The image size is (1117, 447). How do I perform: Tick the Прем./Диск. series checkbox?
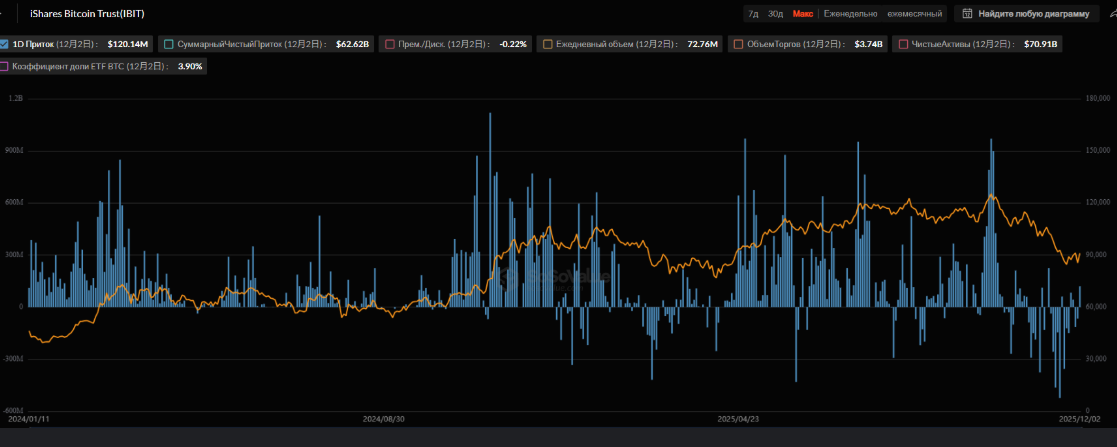[388, 44]
